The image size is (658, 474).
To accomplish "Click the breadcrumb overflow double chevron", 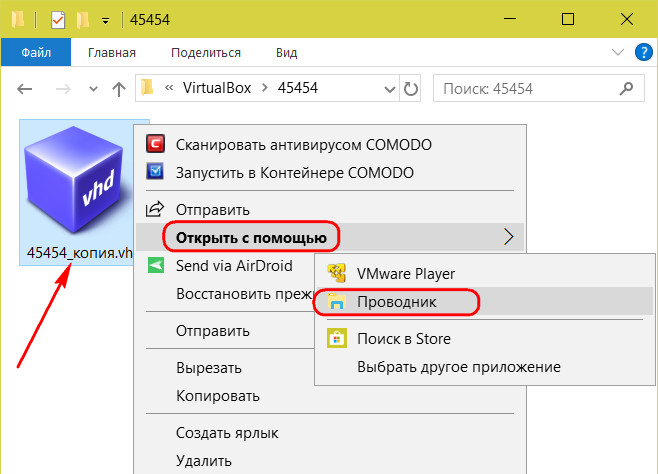I will click(x=169, y=88).
